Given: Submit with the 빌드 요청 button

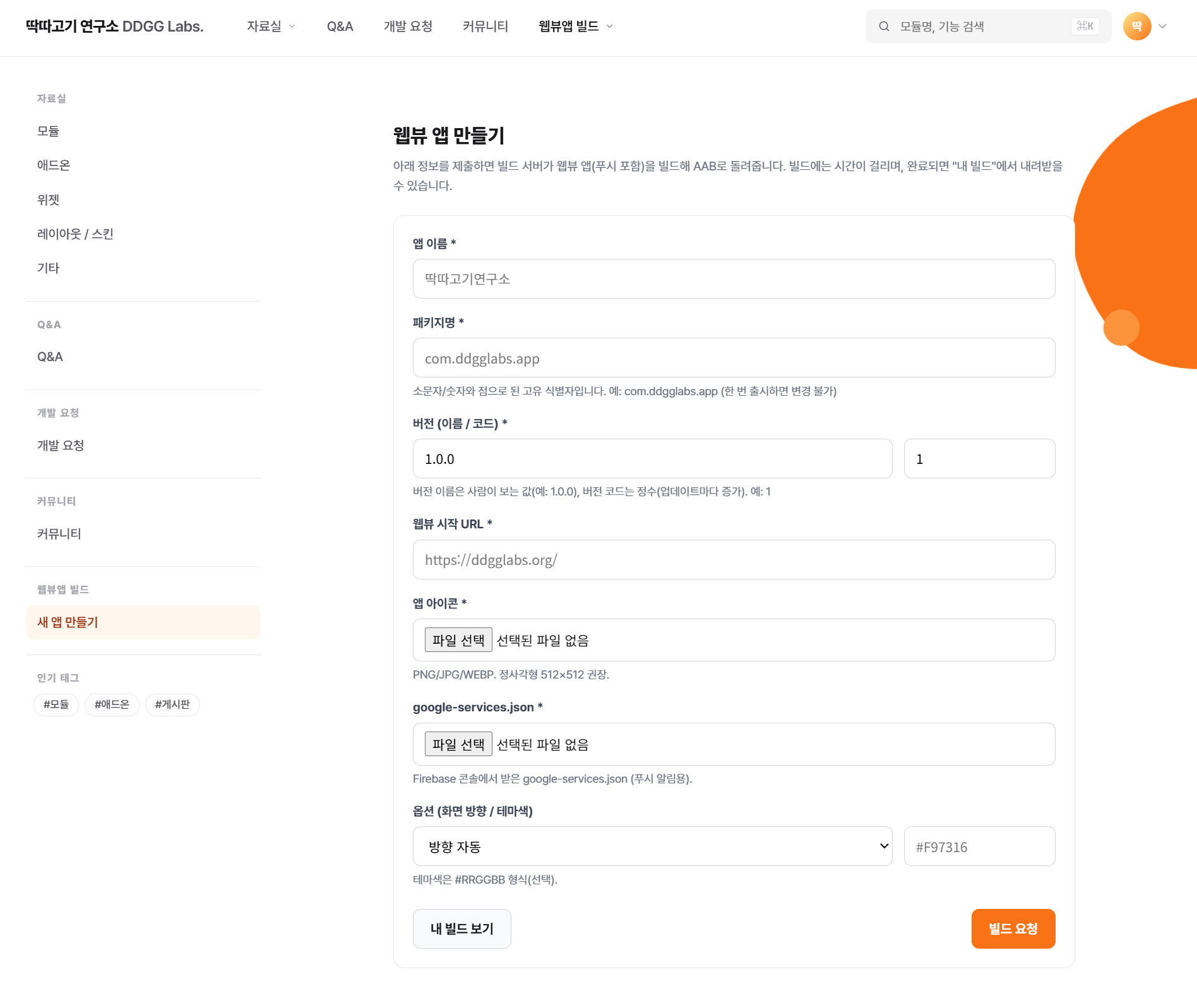Looking at the screenshot, I should (1013, 928).
